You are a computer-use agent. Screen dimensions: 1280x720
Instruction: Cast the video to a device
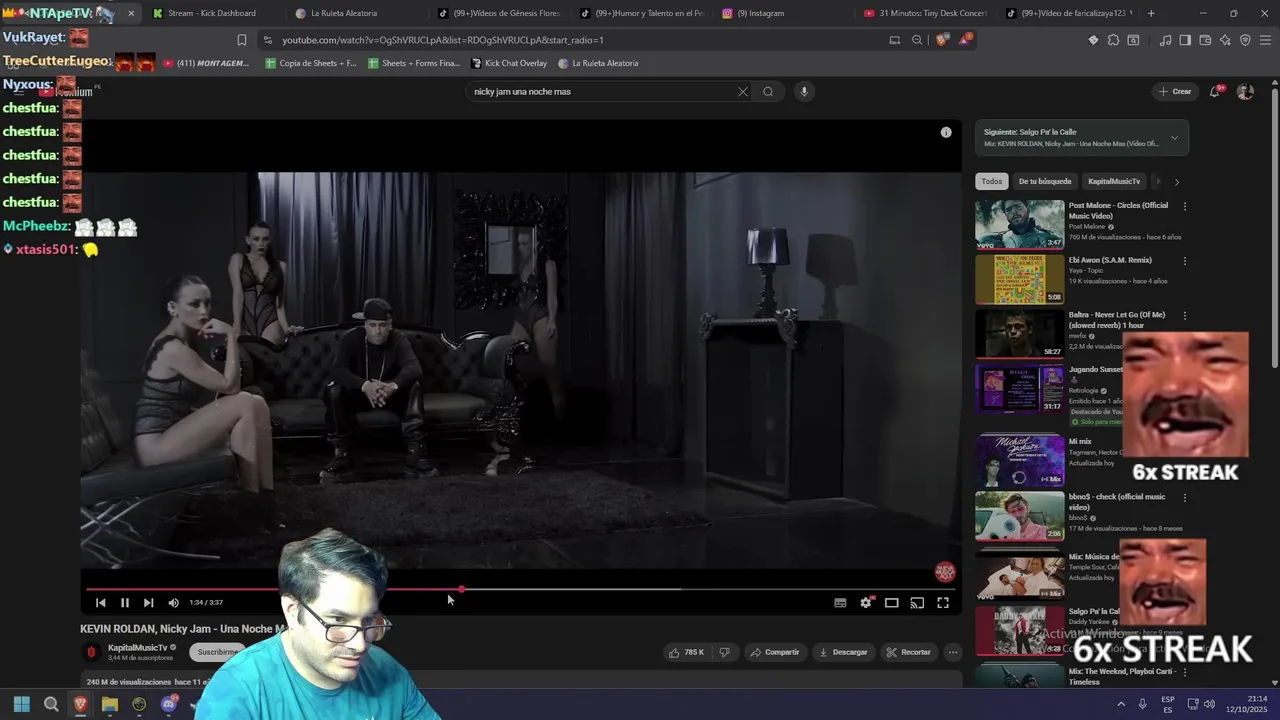coord(917,603)
